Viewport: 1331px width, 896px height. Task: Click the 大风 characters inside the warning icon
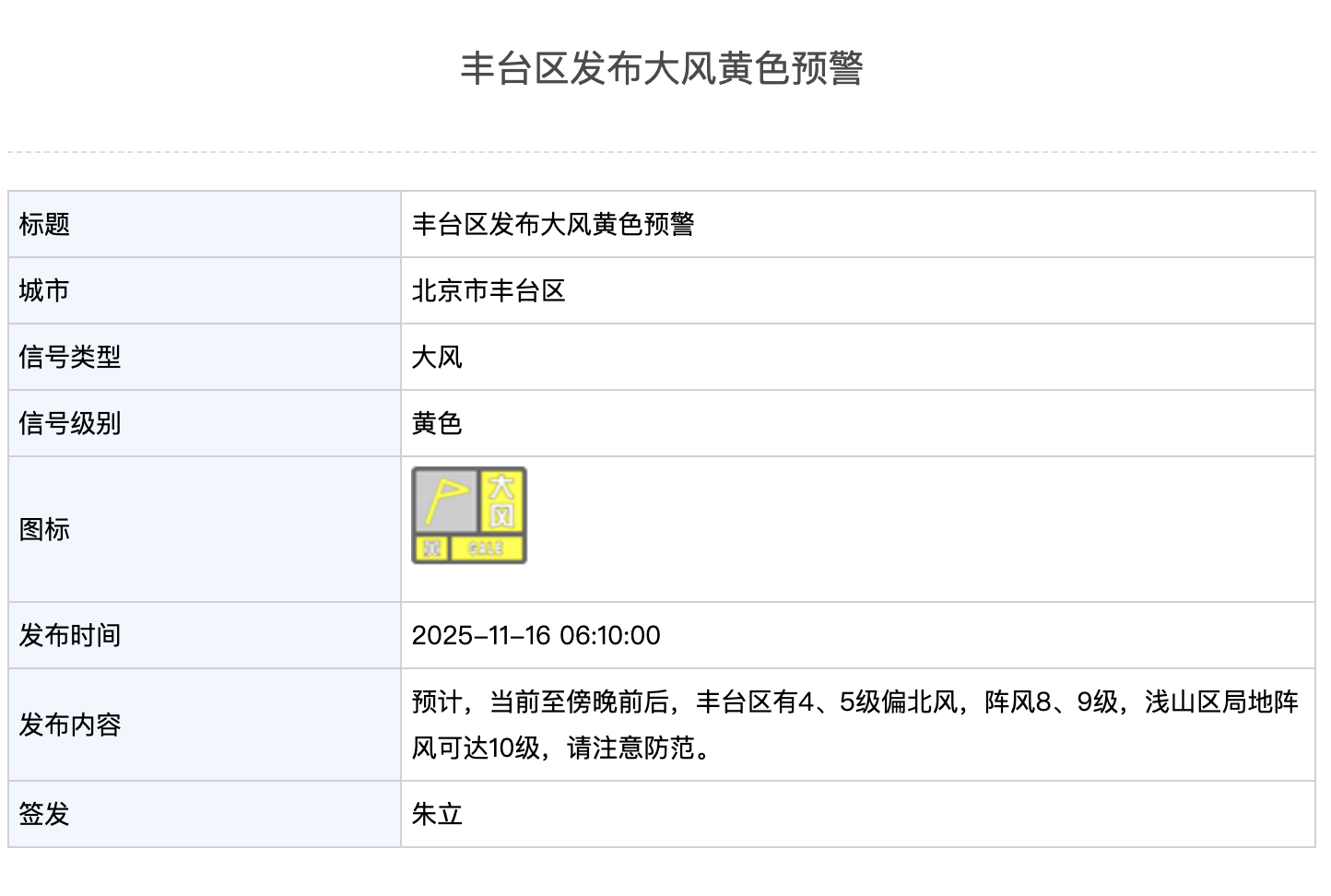(501, 501)
